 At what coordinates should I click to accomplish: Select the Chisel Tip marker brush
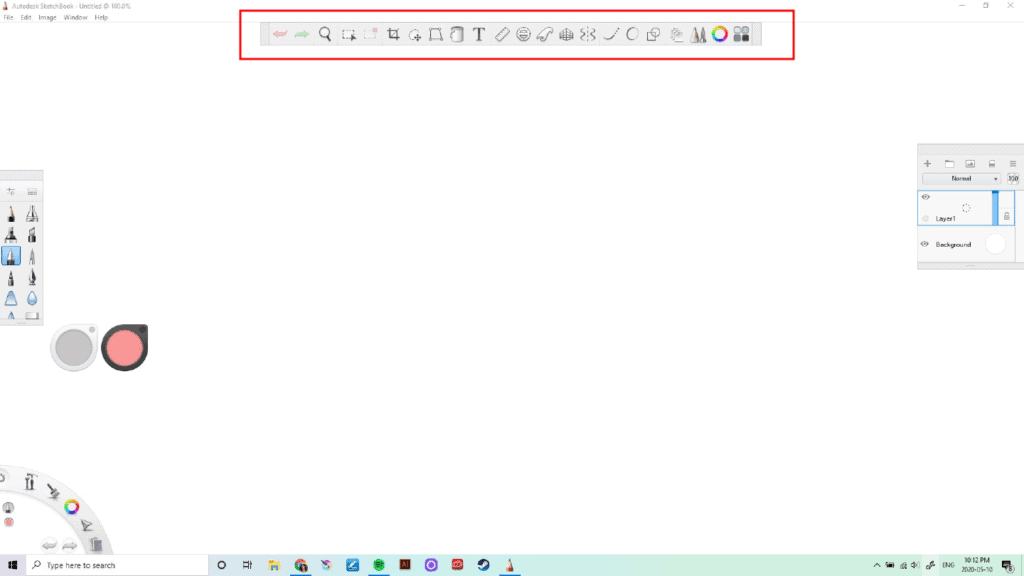click(x=32, y=234)
